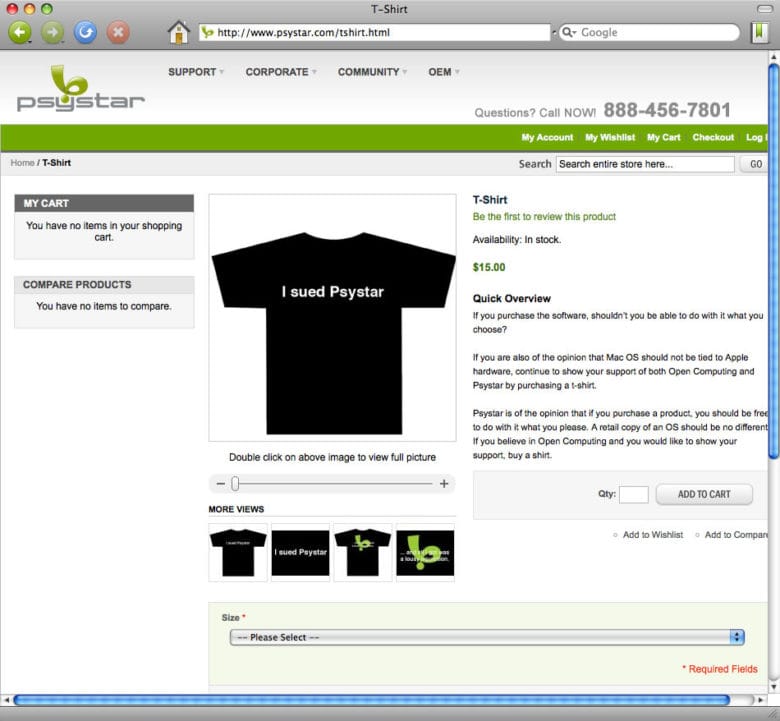Open My Account link
Viewport: 780px width, 721px height.
[x=547, y=137]
